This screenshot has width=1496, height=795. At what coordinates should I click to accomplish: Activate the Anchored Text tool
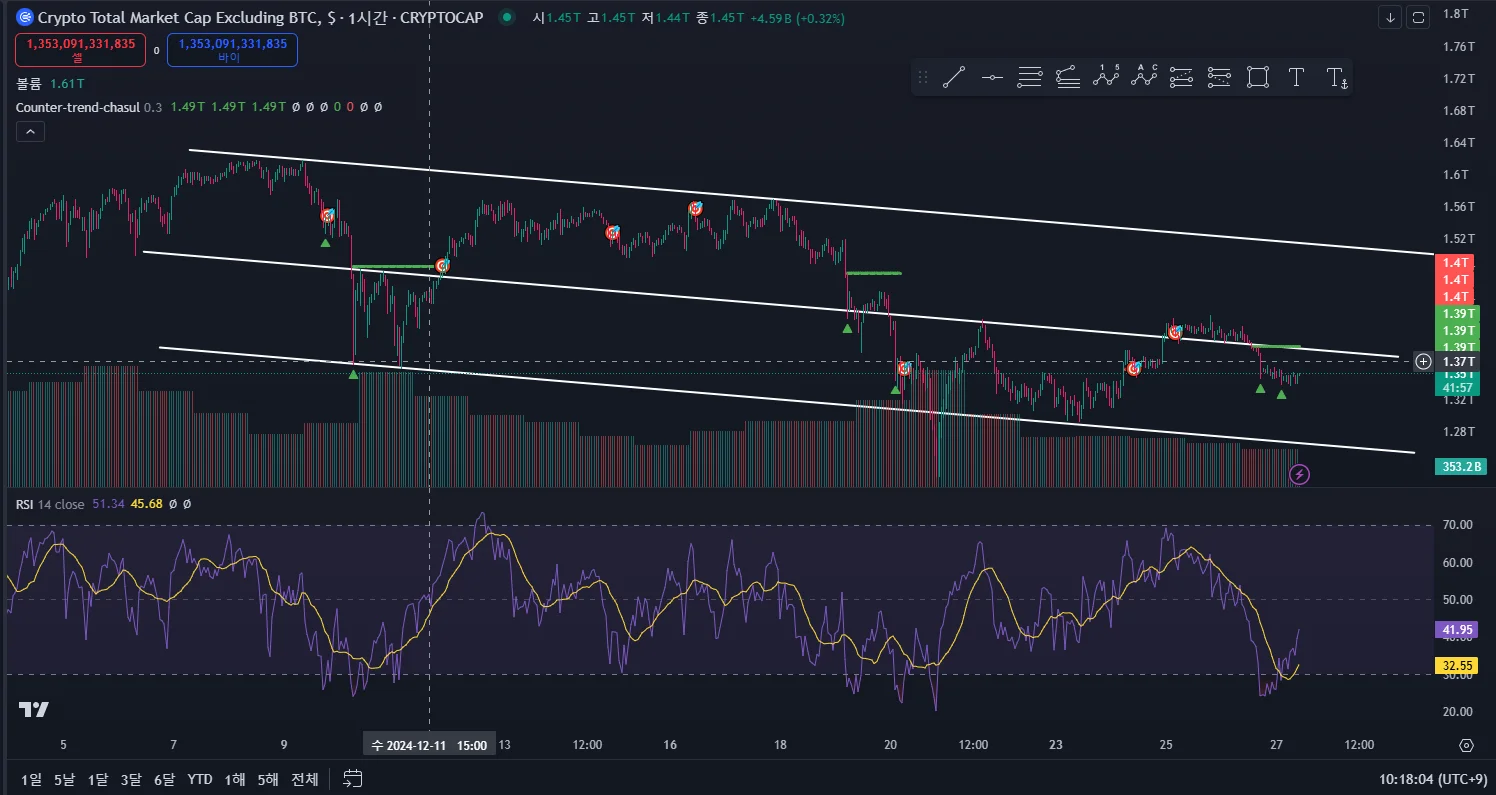(x=1335, y=77)
